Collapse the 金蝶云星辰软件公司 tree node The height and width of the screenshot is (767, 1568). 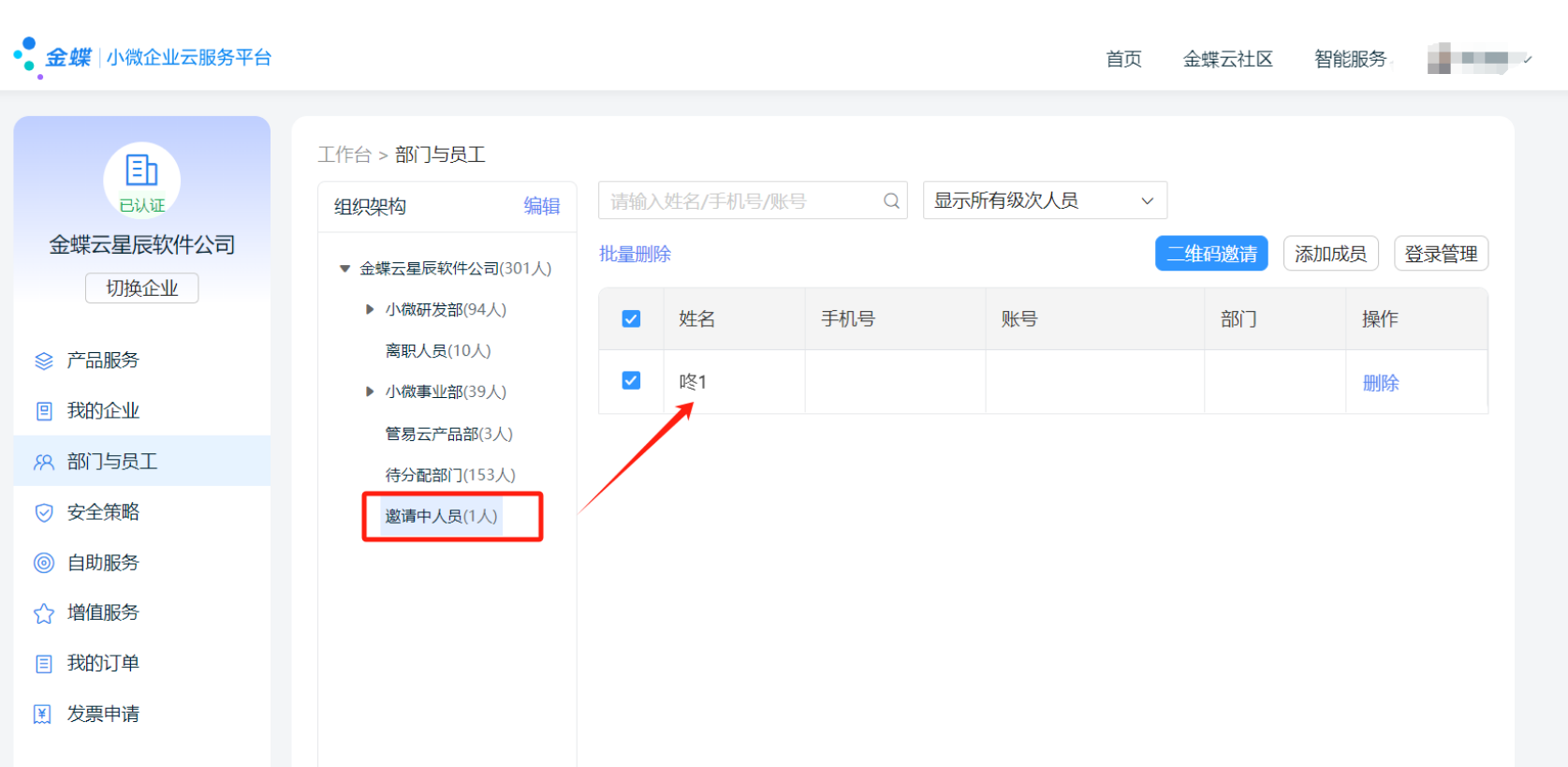[344, 269]
